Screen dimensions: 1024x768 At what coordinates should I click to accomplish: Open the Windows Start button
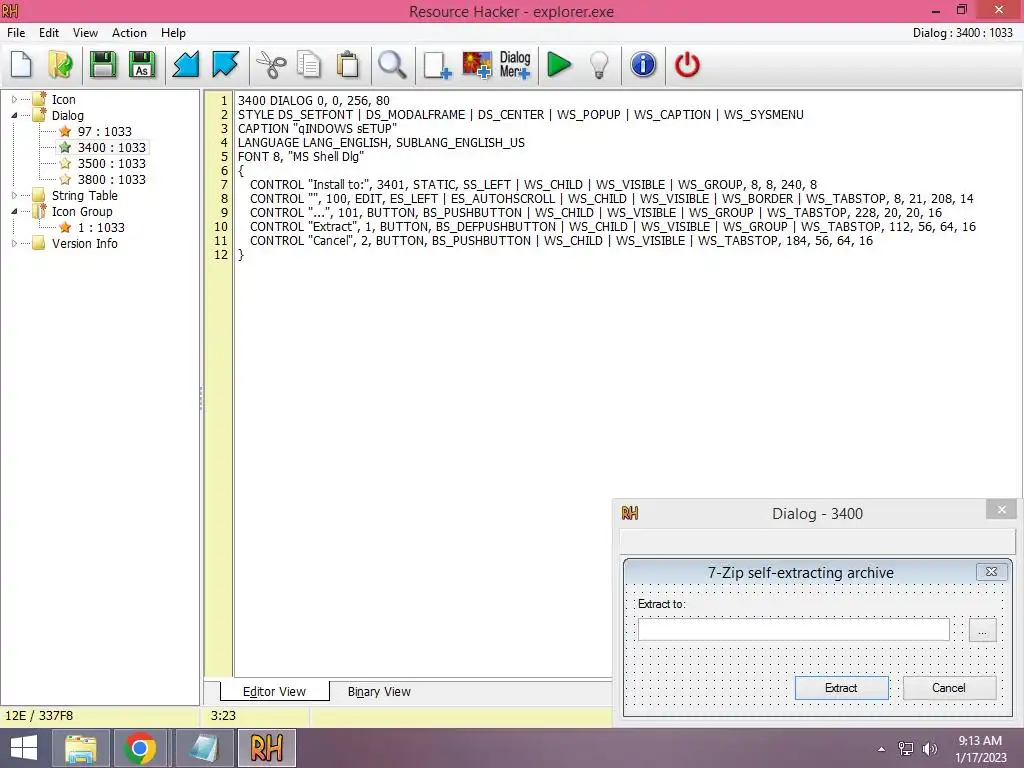tap(24, 748)
